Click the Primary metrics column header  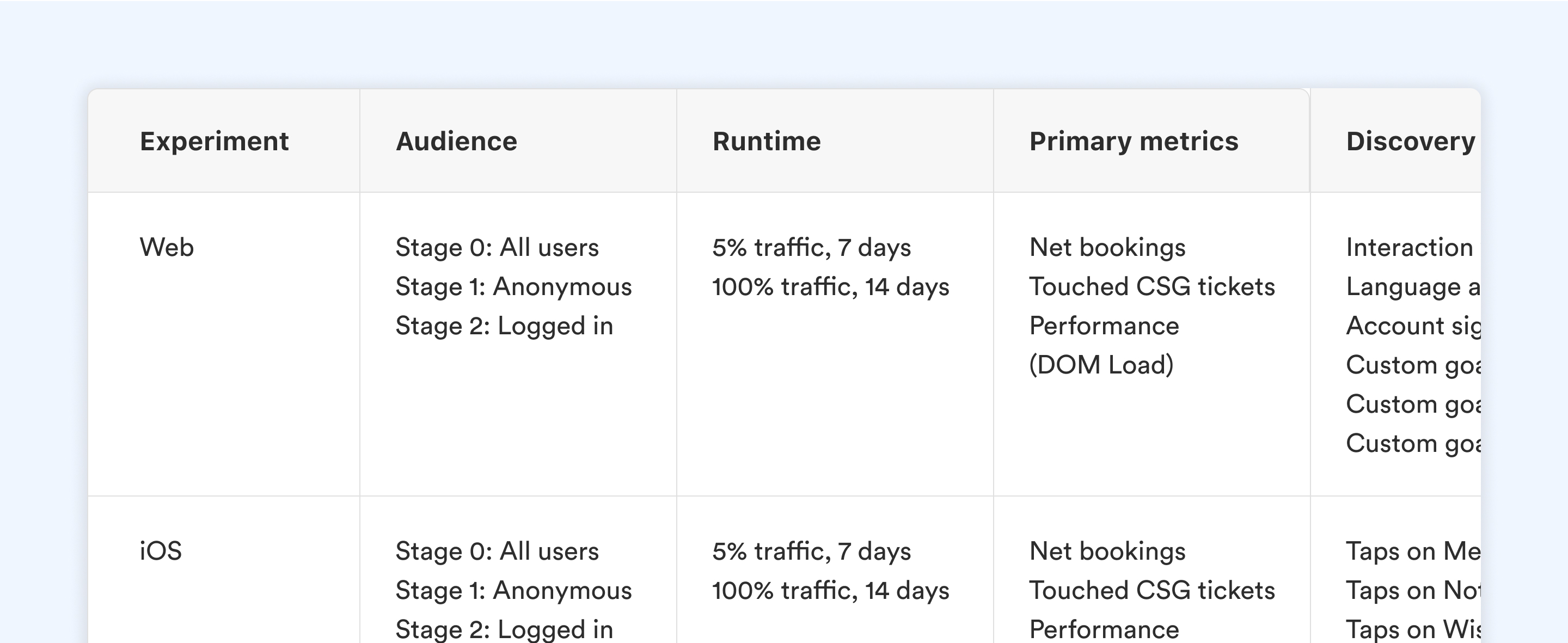(x=1134, y=141)
